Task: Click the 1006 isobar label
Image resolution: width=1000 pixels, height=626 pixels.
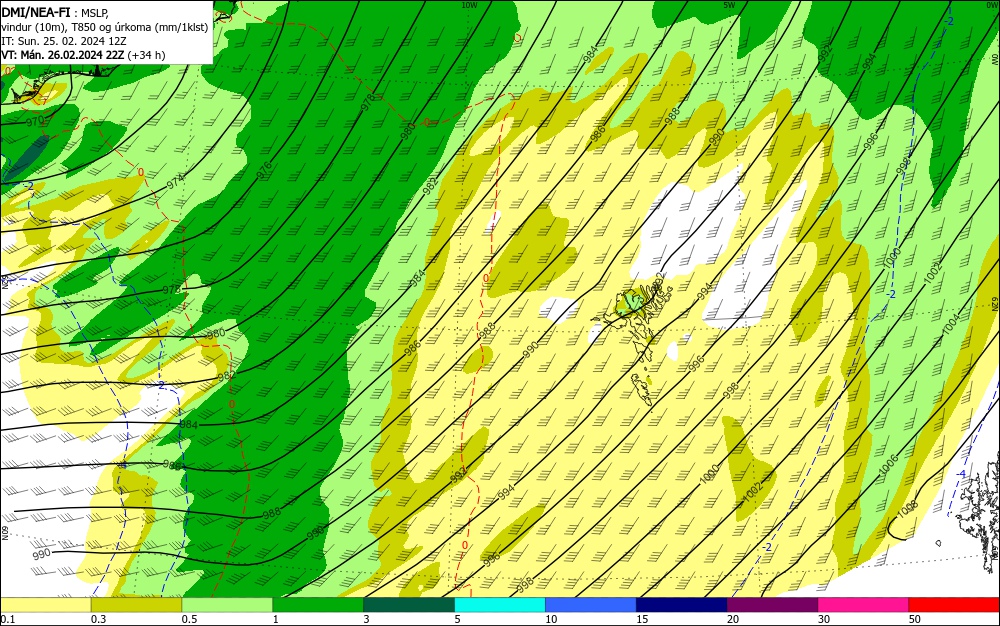Action: coord(888,465)
